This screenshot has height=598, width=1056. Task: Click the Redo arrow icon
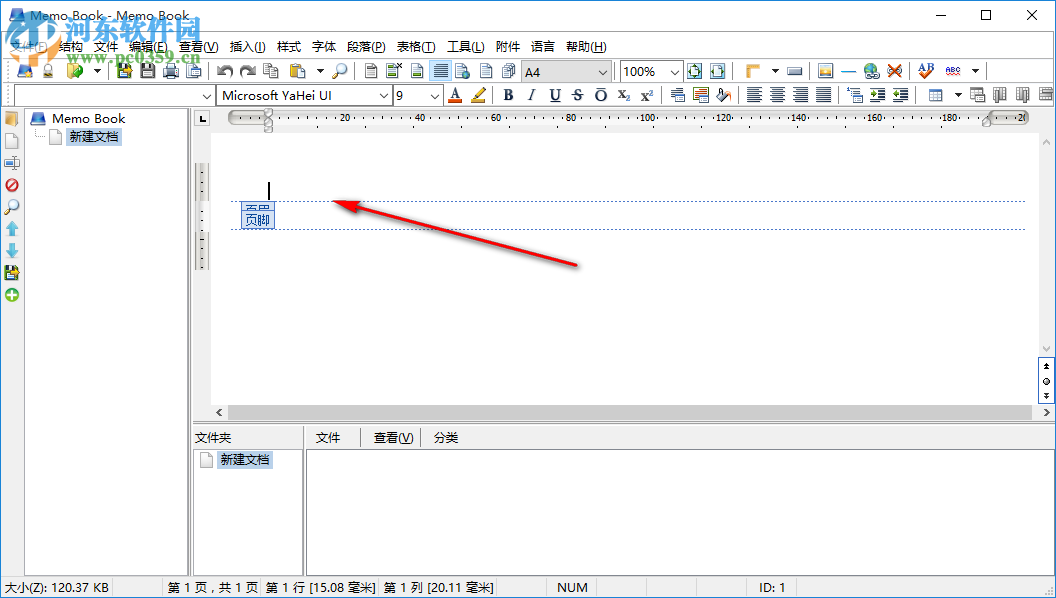click(x=248, y=71)
